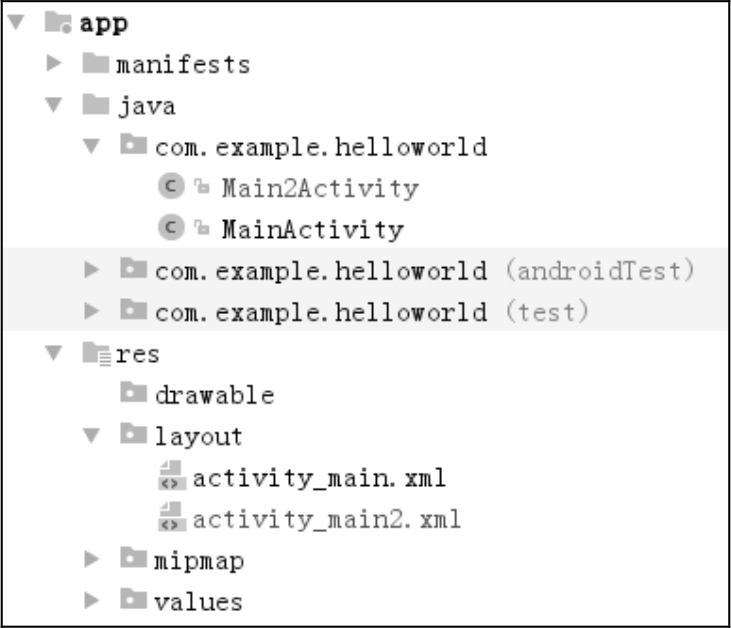The width and height of the screenshot is (731, 628).
Task: Click the drawable folder icon
Action: click(134, 395)
